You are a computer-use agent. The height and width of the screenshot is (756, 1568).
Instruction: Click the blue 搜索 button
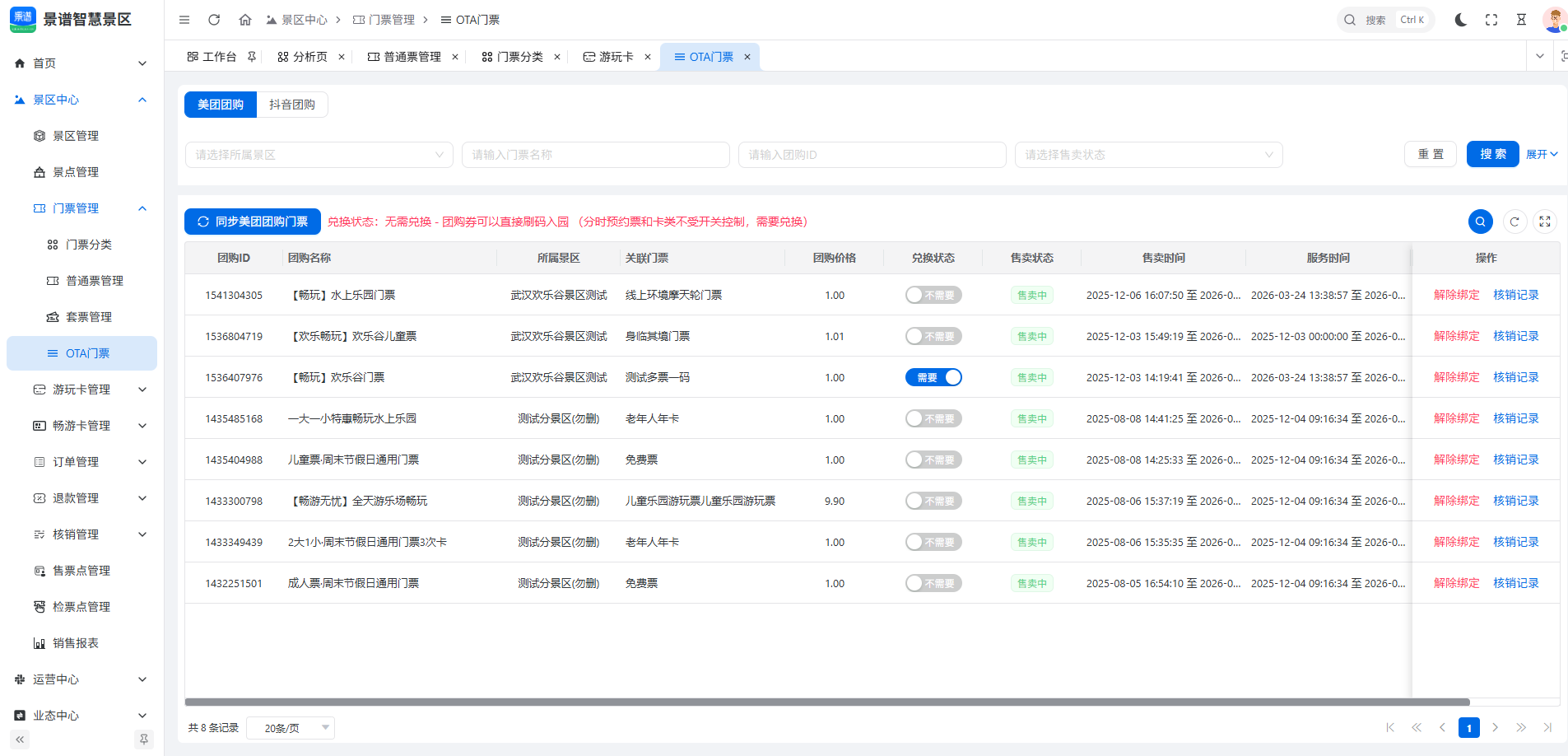point(1493,154)
